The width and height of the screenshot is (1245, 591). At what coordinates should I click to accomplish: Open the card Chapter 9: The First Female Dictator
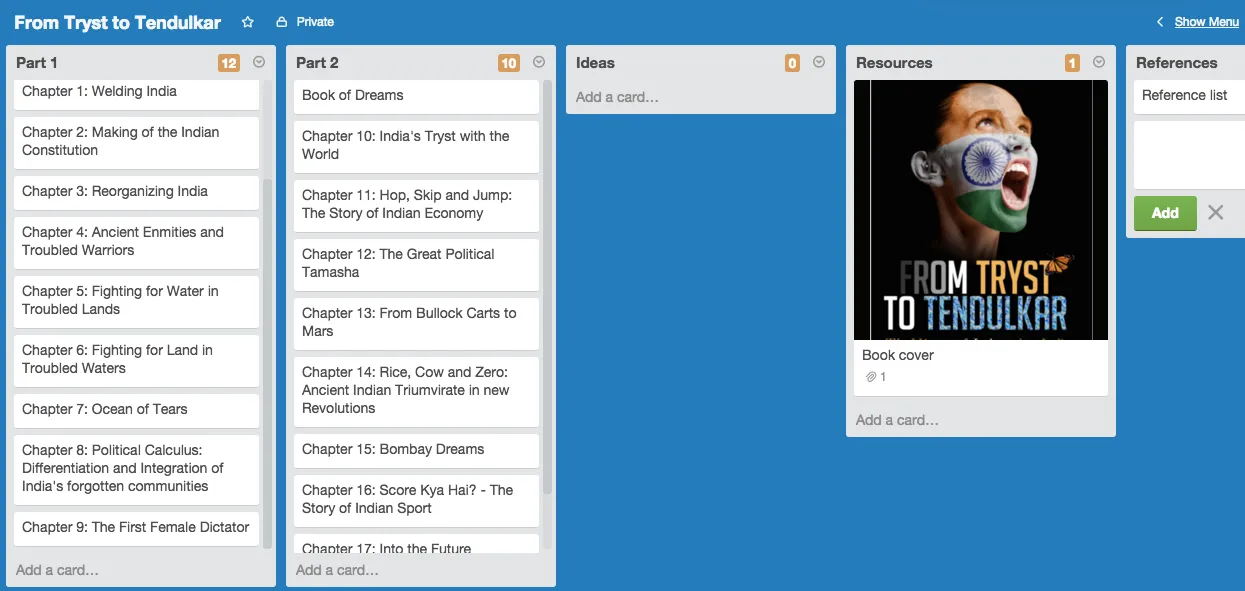coord(136,527)
